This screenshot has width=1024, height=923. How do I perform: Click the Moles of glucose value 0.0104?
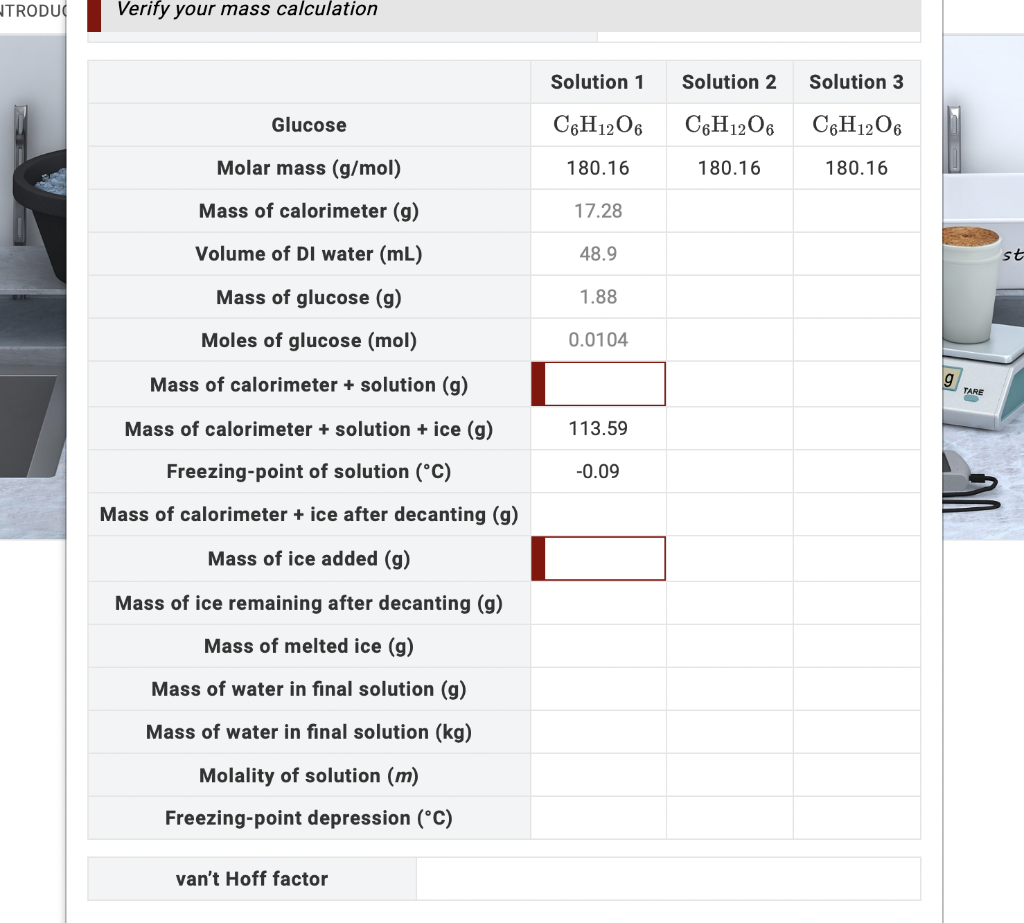coord(598,340)
